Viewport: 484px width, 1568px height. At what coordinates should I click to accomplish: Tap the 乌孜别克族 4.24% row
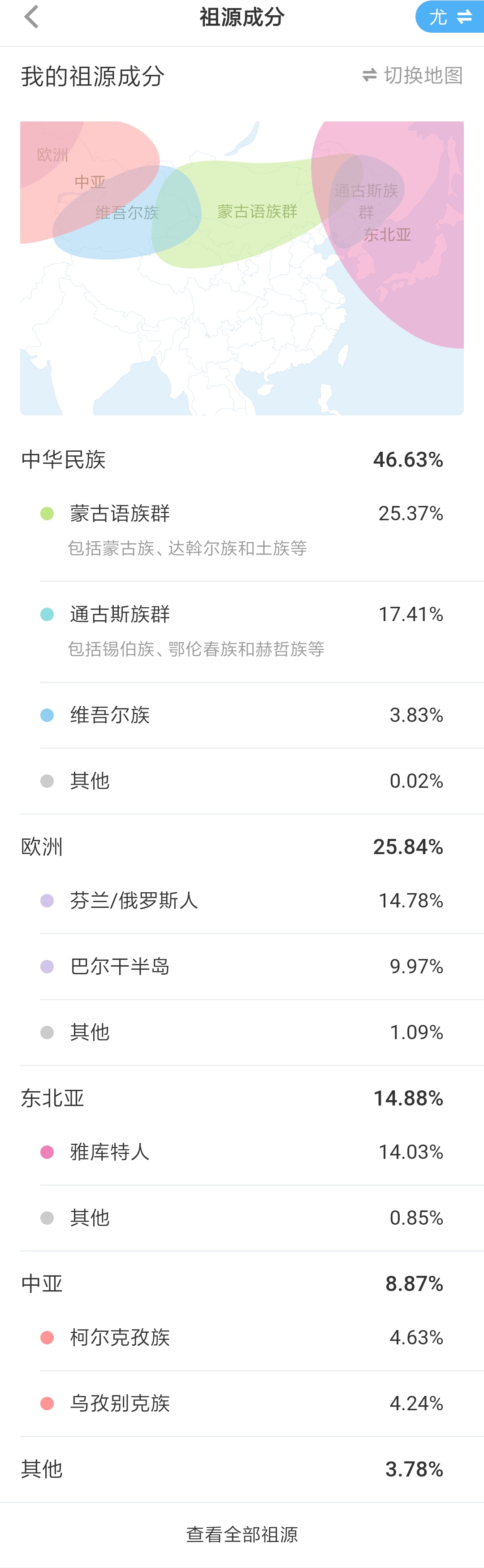[x=262, y=1404]
